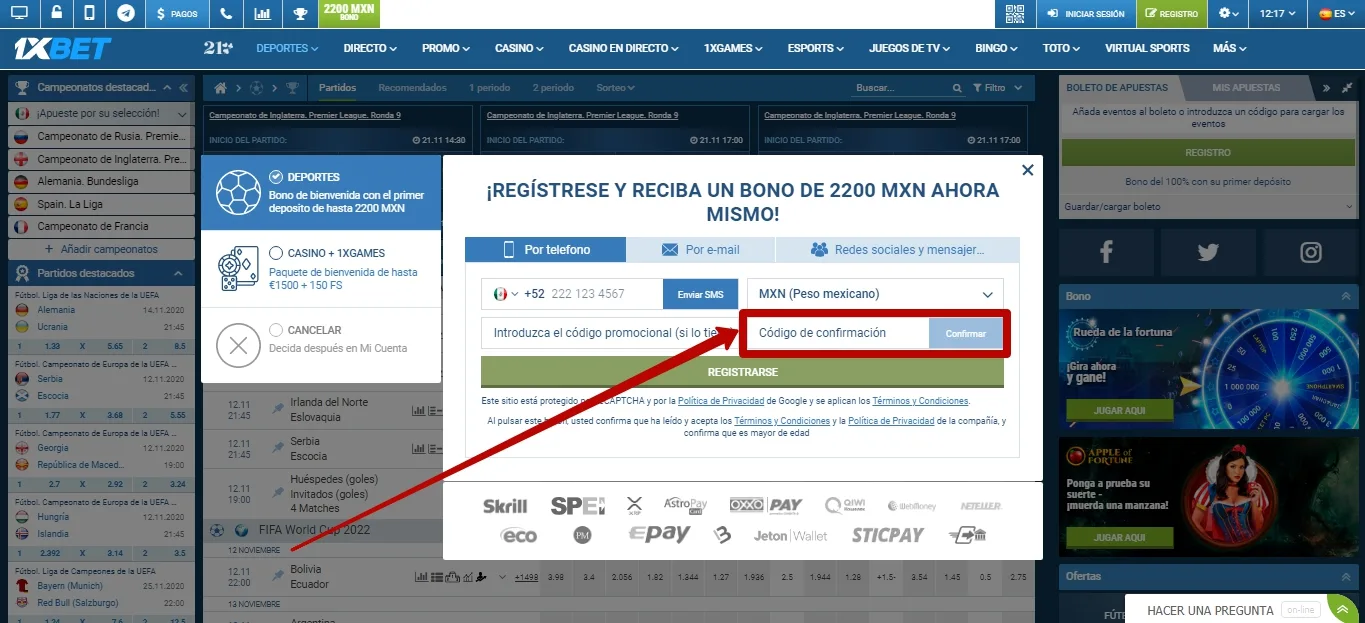The image size is (1365, 623).
Task: Click the Enviar SMS button
Action: (700, 294)
